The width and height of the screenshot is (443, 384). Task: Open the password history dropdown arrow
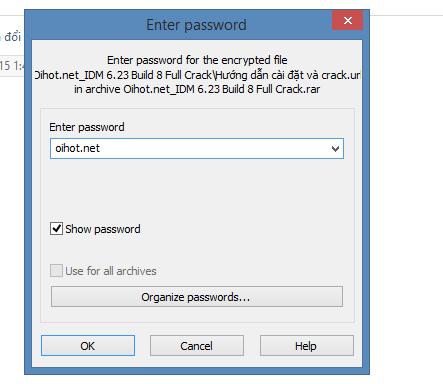[335, 149]
